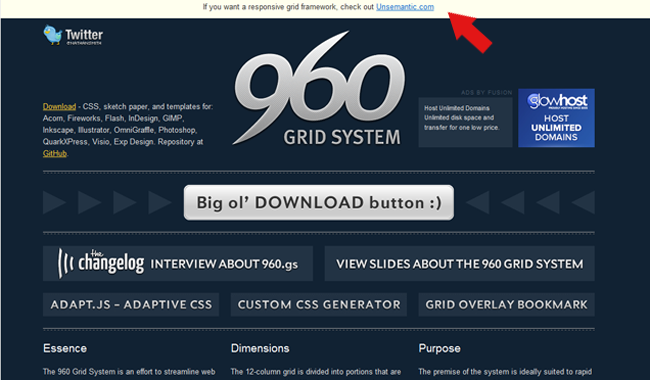Open the GitHub repository link
Screen dimensions: 650x380
(x=55, y=153)
